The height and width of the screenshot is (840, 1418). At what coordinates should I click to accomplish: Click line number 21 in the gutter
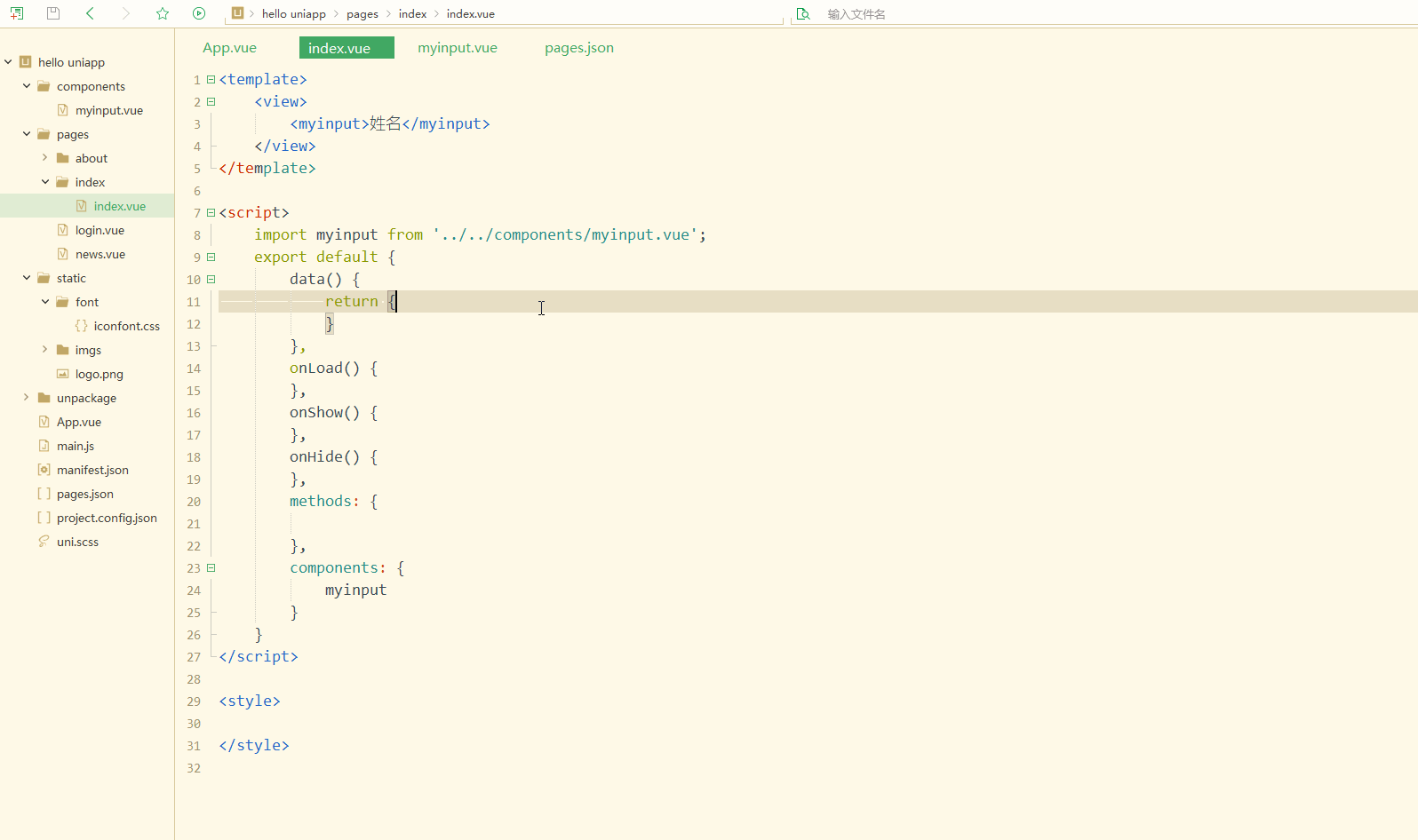[194, 524]
